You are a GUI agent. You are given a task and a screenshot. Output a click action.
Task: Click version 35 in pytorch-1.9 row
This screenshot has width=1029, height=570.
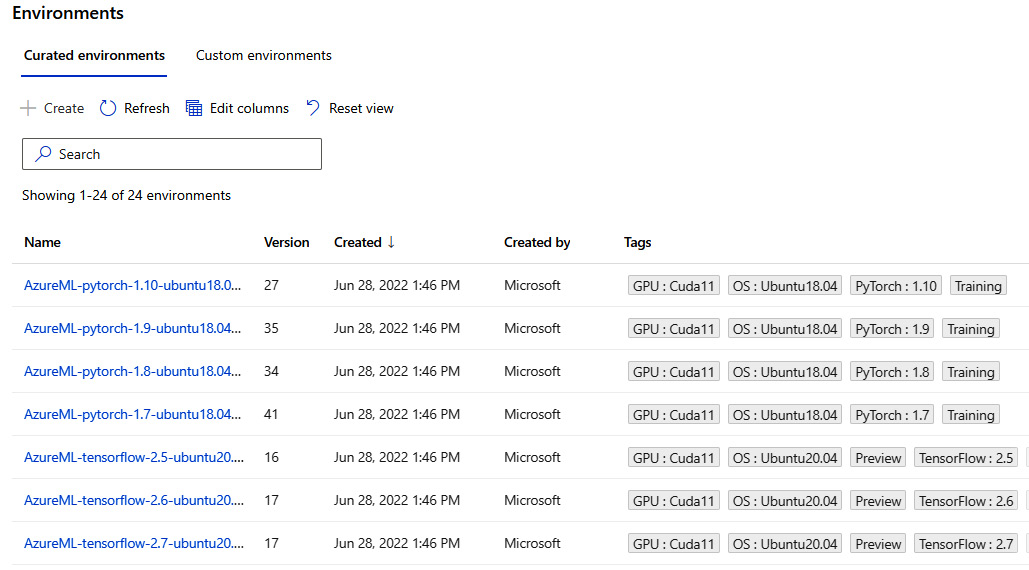tap(271, 328)
